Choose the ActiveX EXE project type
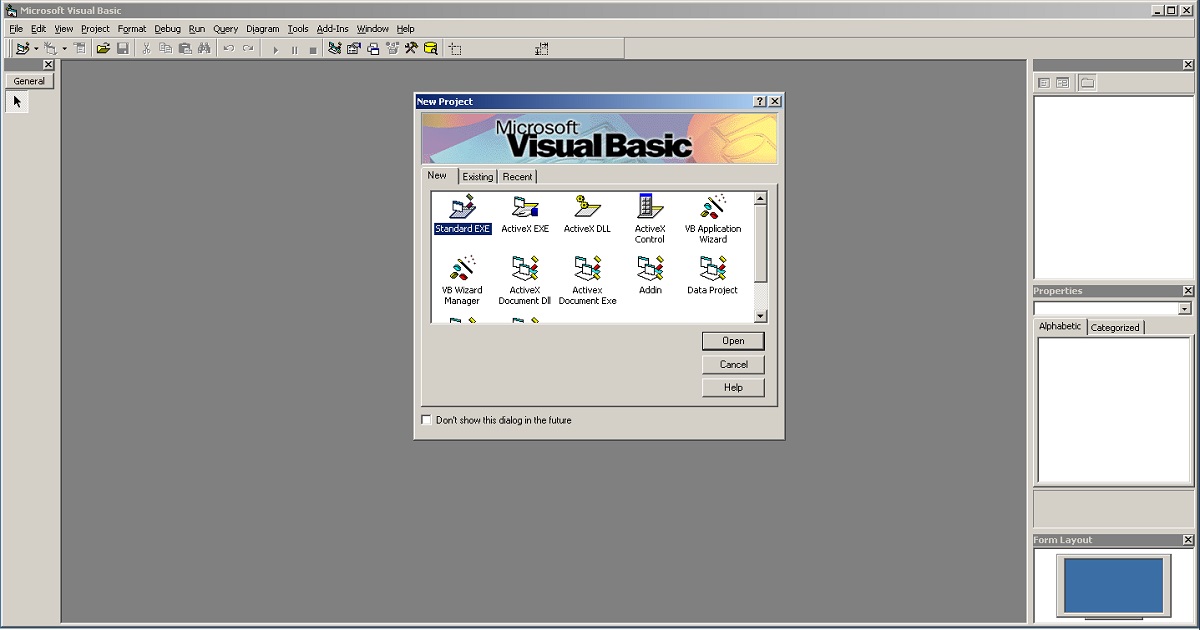The image size is (1200, 630). [x=525, y=215]
